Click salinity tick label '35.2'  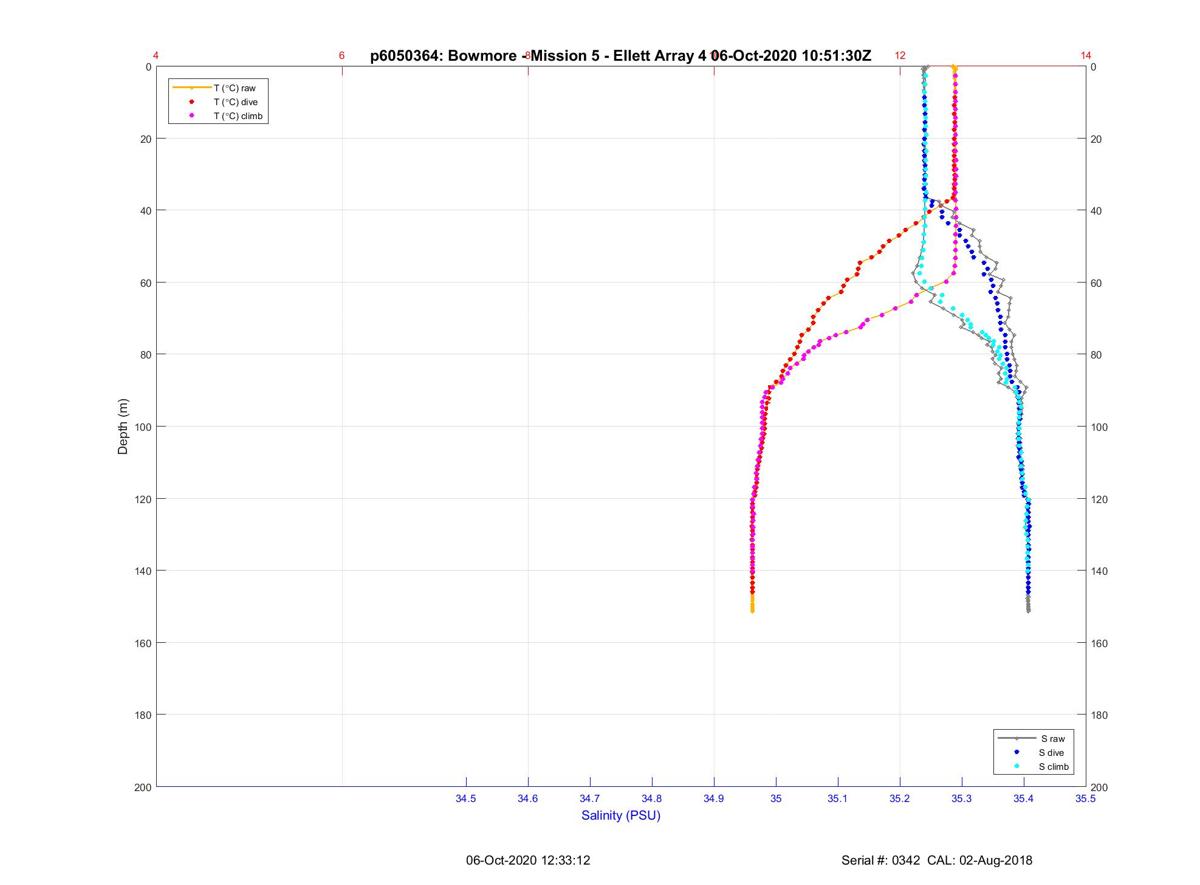(900, 799)
